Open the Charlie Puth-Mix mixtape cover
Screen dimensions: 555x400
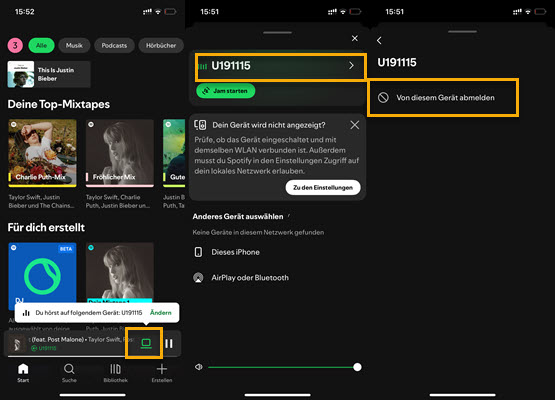42,153
